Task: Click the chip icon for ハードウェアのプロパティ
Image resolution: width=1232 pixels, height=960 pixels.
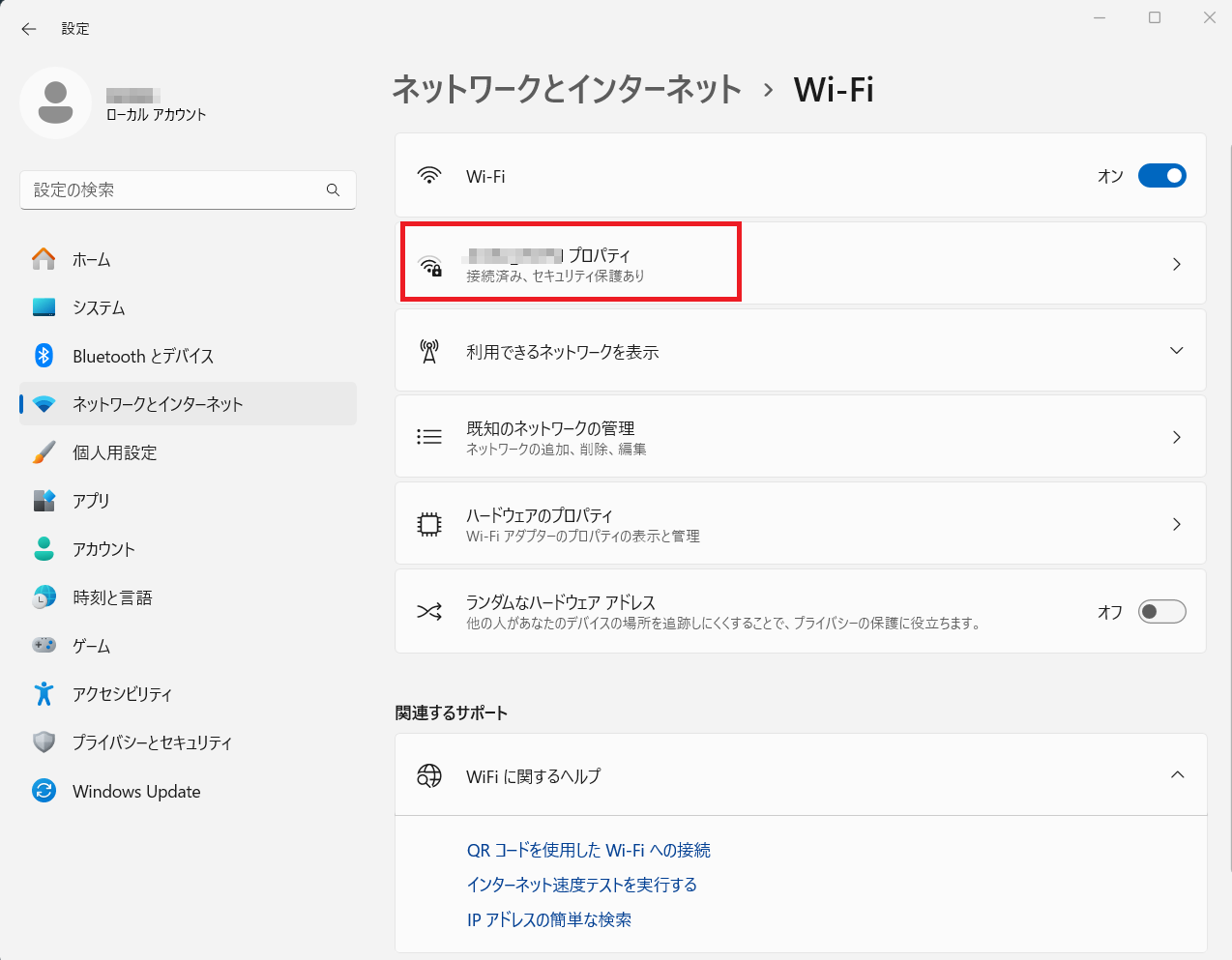Action: click(x=429, y=524)
